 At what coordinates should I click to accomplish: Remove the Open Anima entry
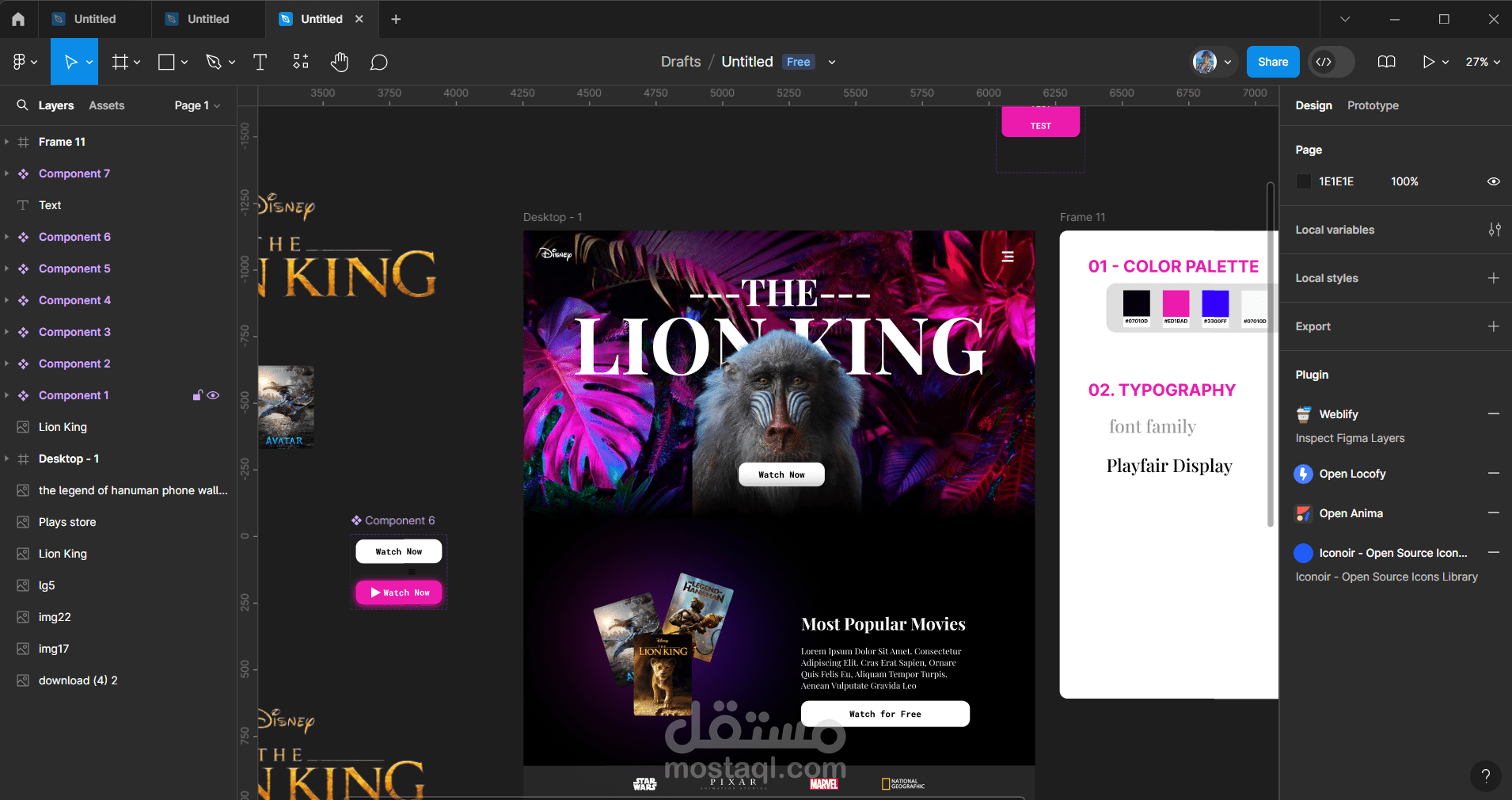point(1493,512)
